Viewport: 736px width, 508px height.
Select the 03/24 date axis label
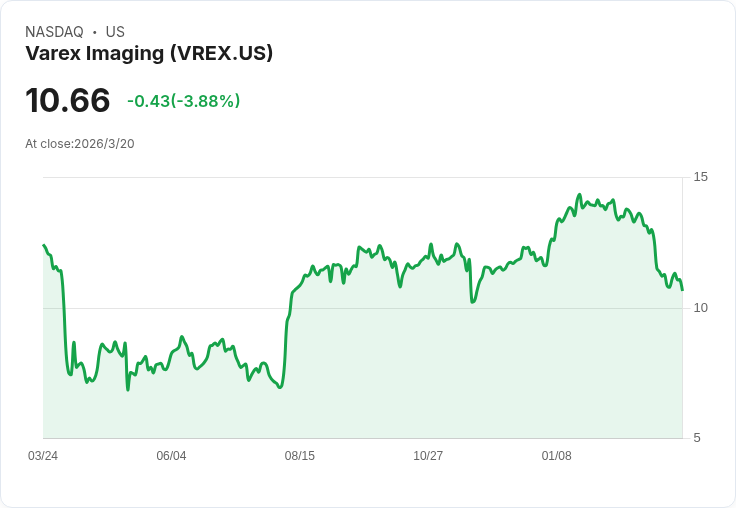43,456
